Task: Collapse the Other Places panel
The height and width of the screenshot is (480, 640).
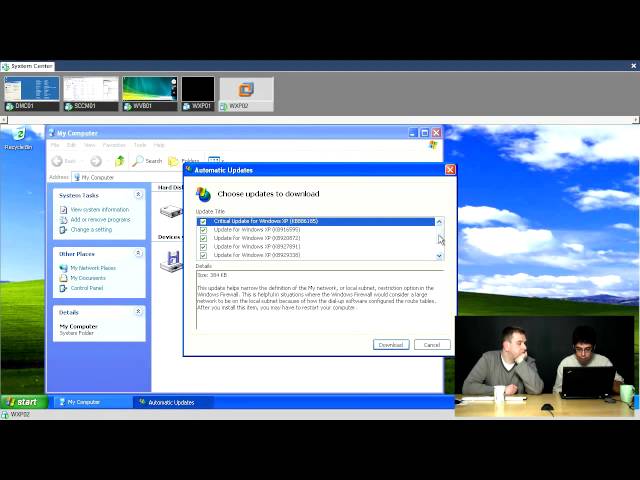Action: [138, 253]
